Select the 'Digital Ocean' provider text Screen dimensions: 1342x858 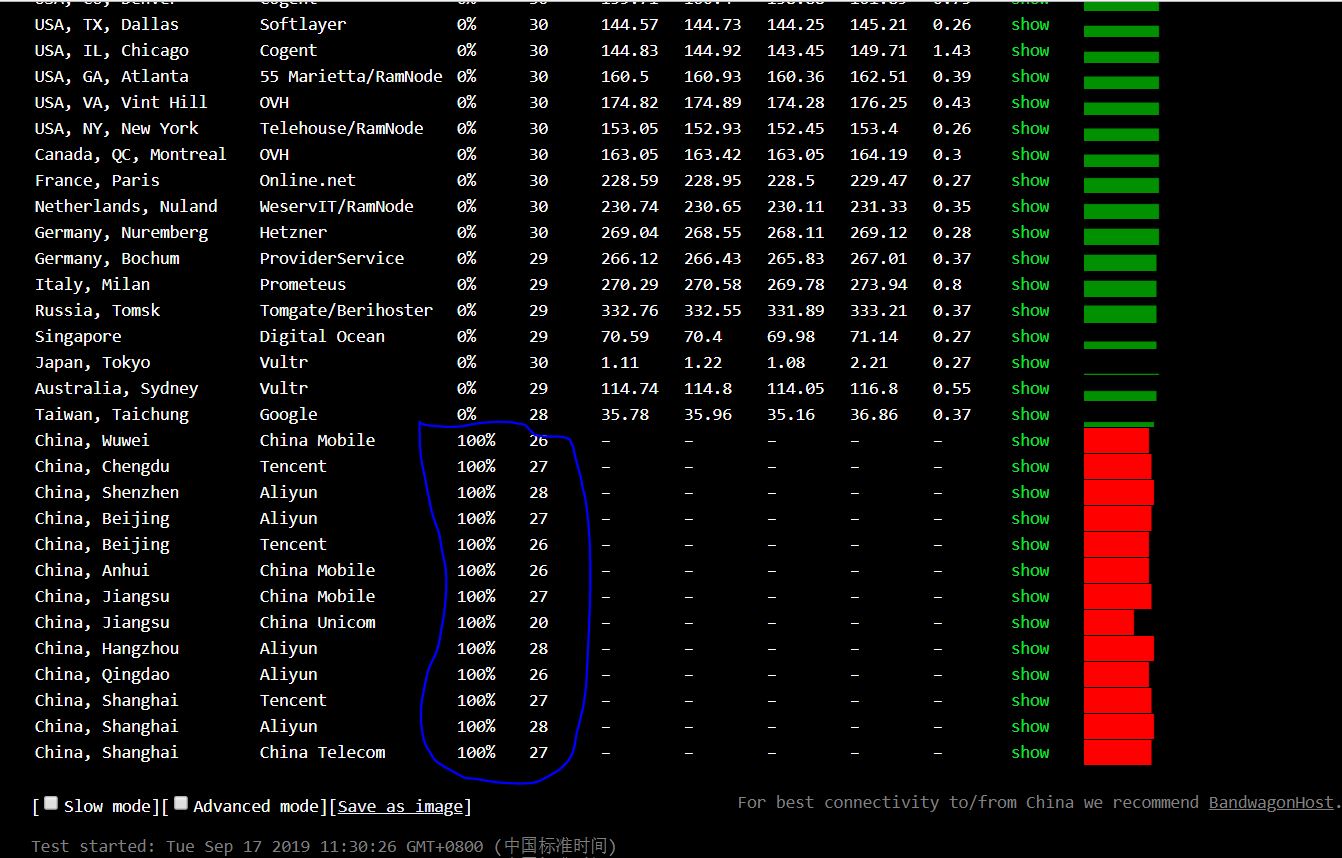tap(322, 336)
